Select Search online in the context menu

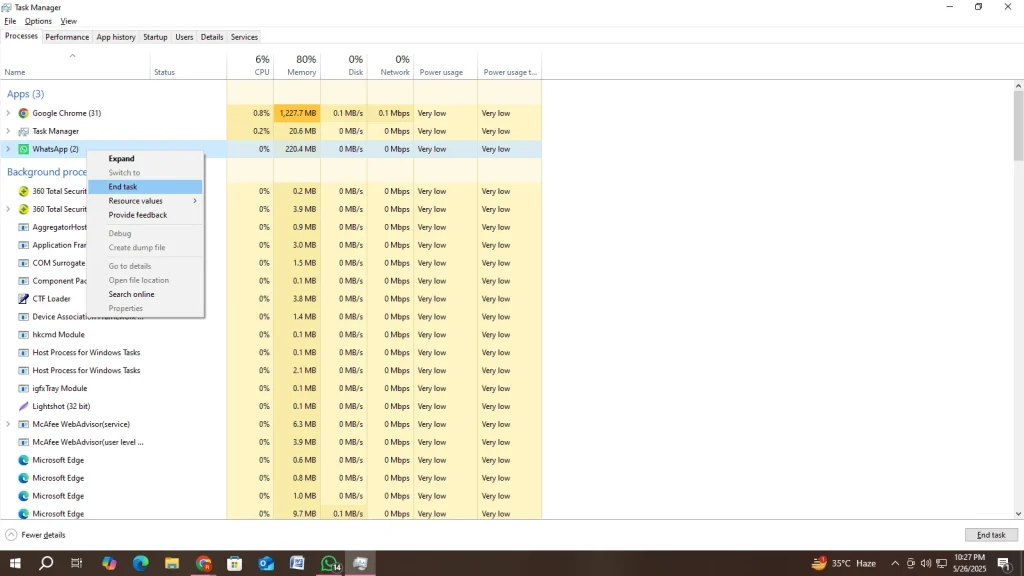pos(145,295)
